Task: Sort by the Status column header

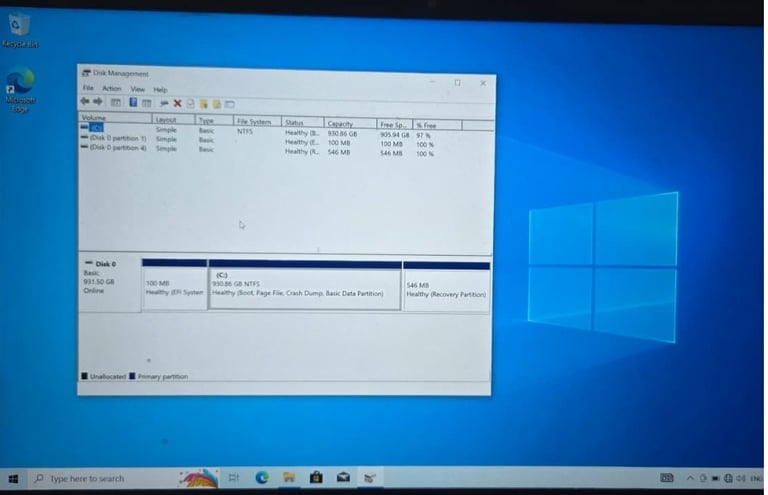Action: (x=302, y=122)
